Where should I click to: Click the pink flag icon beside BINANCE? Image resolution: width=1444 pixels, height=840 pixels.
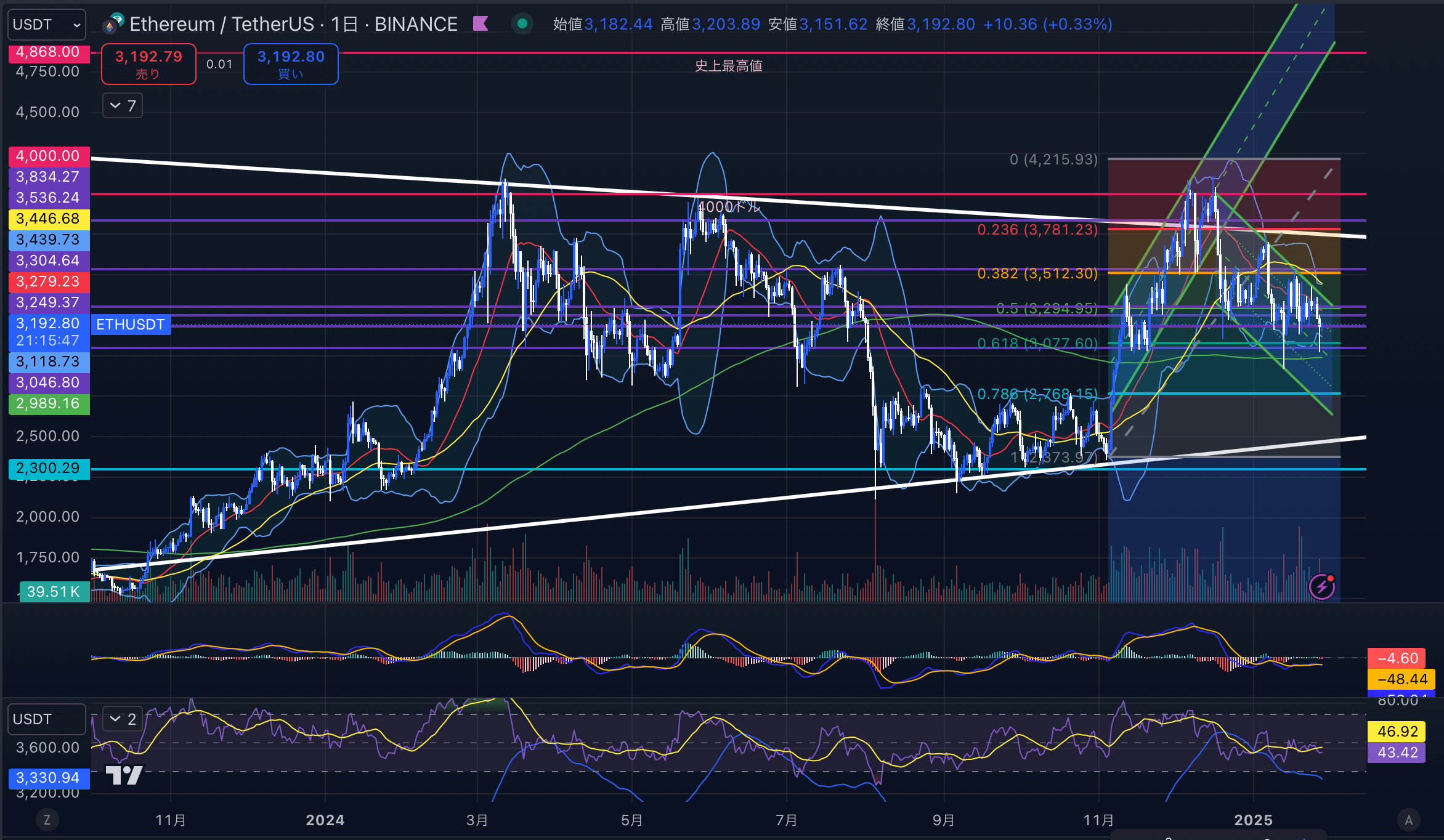481,24
